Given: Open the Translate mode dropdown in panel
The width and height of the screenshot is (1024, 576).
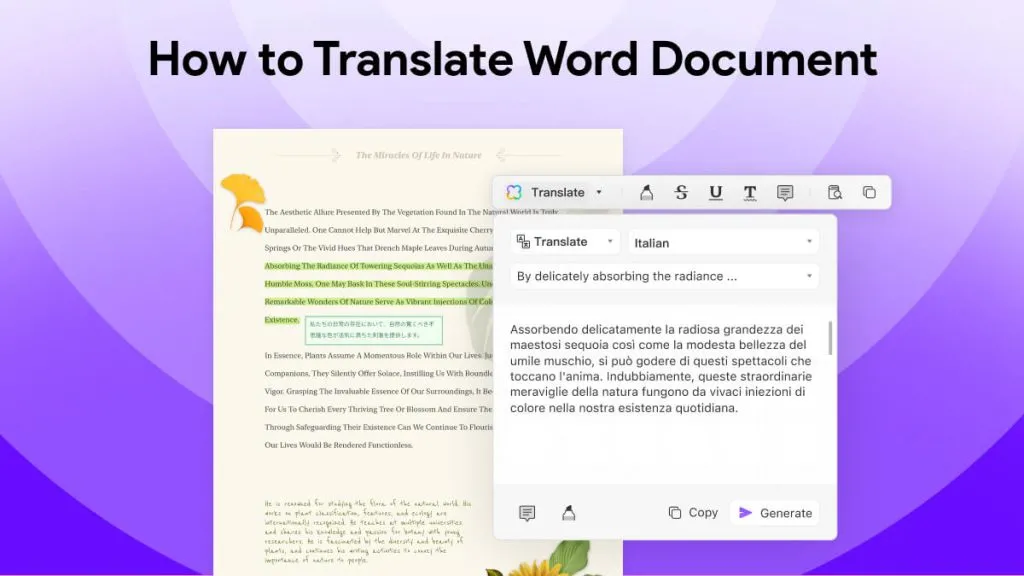Looking at the screenshot, I should click(565, 242).
